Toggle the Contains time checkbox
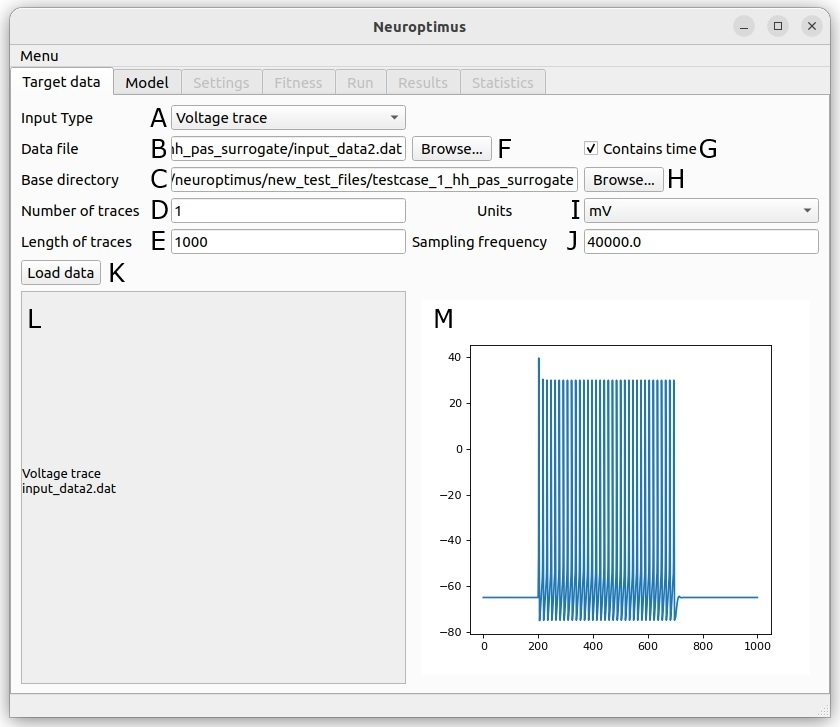840x727 pixels. click(x=590, y=148)
